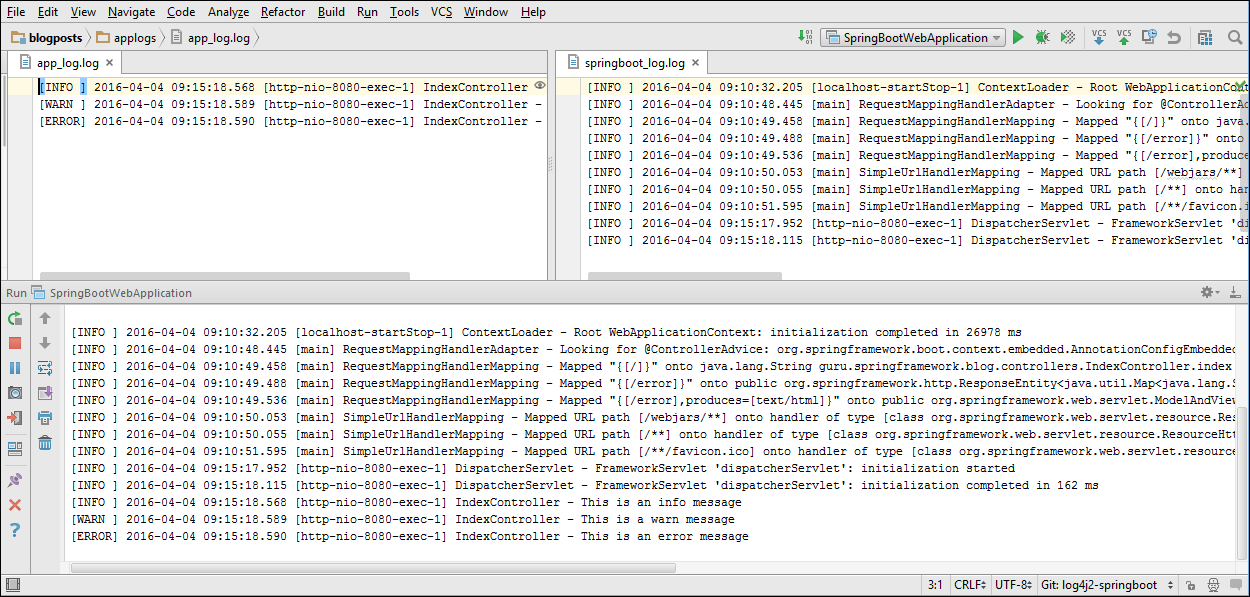This screenshot has width=1250, height=597.
Task: Click Restore Layout icon in Run panel
Action: click(15, 449)
